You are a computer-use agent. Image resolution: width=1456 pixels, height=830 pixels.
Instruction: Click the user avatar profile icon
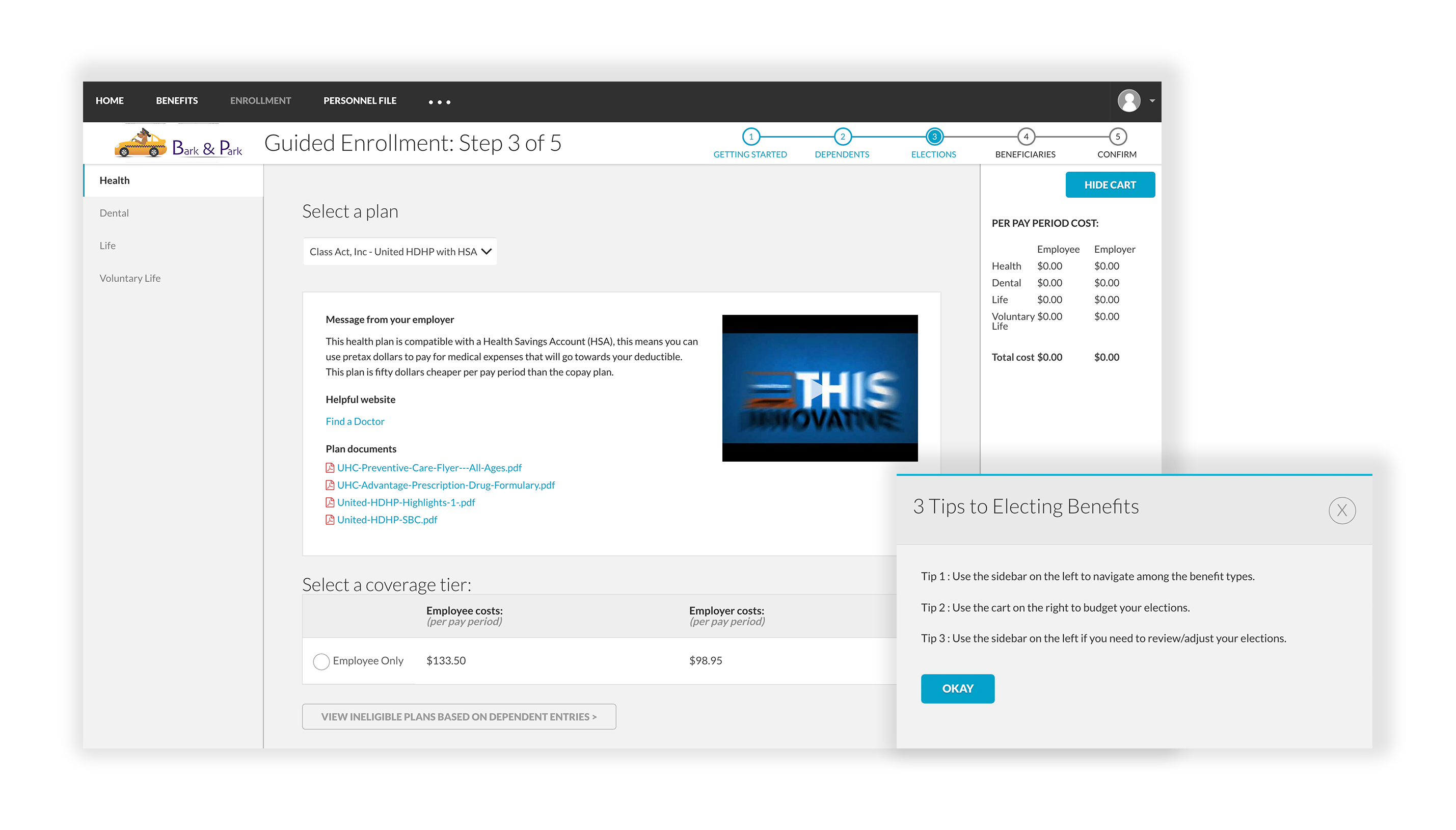click(x=1128, y=101)
